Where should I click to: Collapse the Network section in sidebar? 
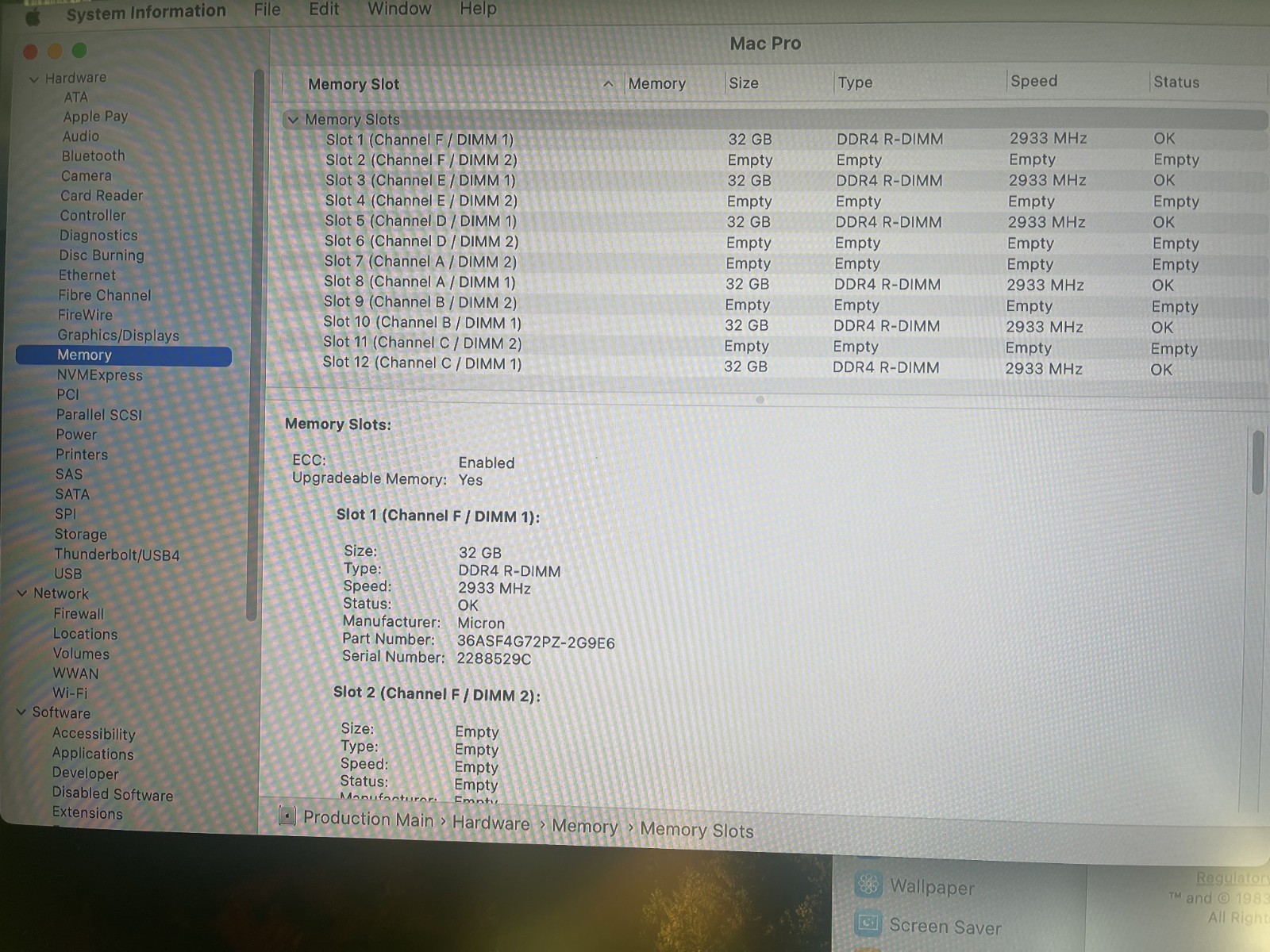pos(22,593)
